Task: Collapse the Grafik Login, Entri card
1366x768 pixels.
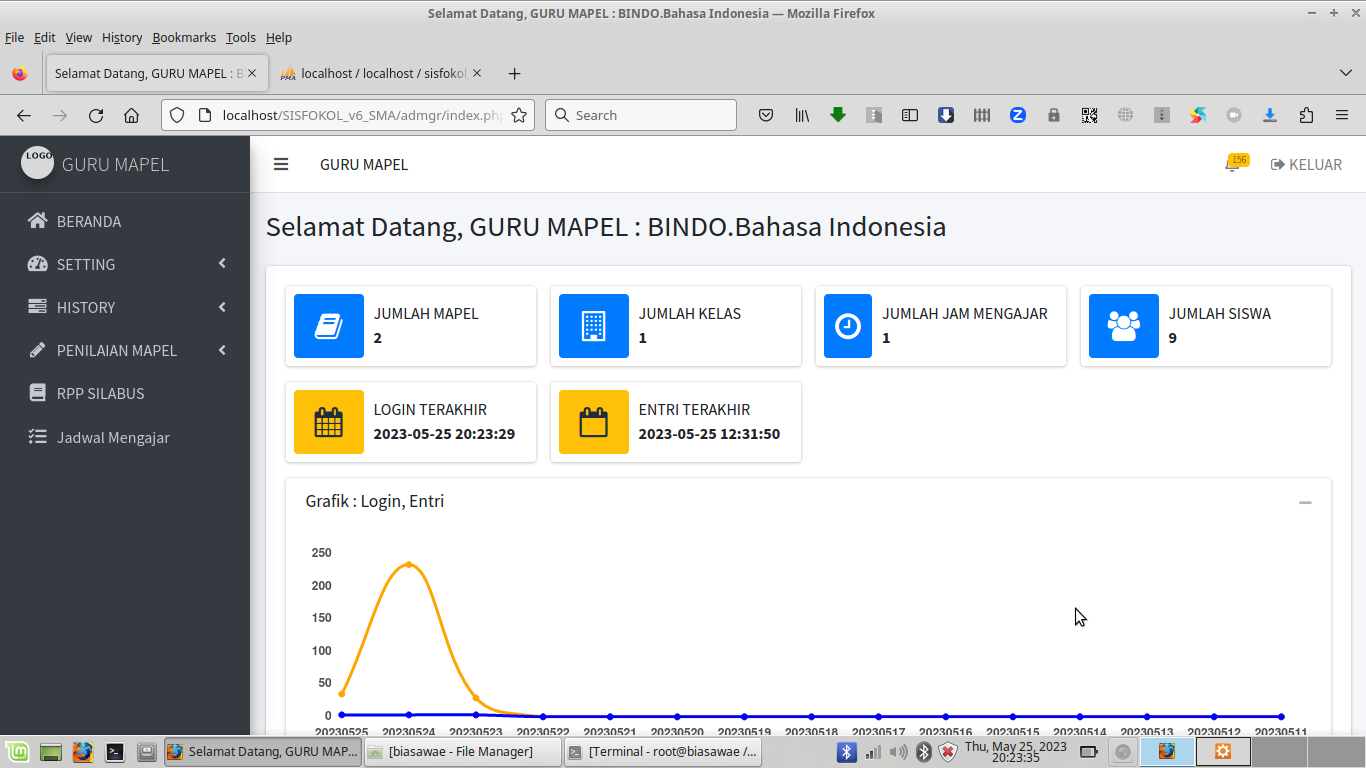Action: tap(1305, 502)
